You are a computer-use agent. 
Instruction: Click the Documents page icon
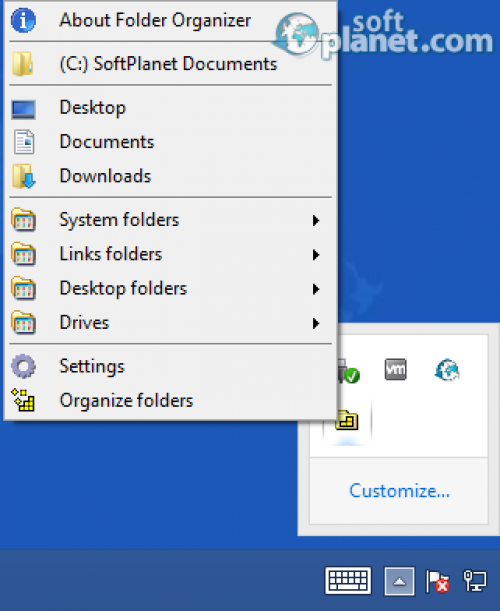[x=24, y=142]
